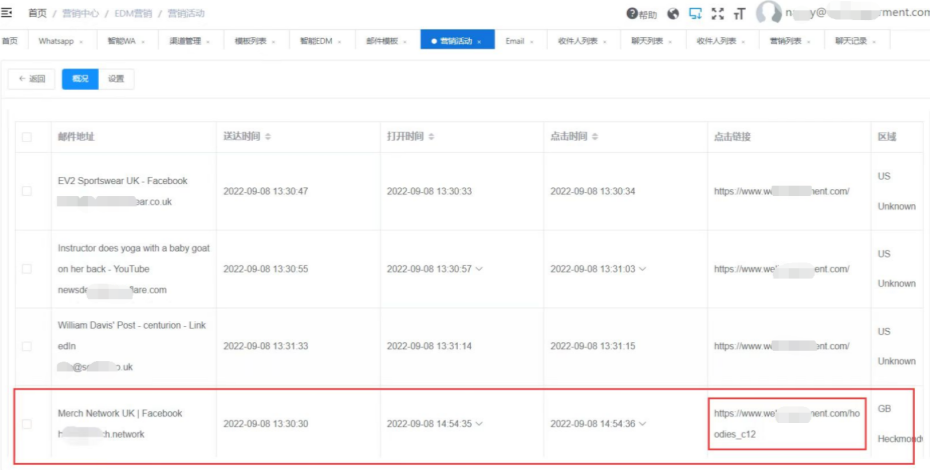The image size is (930, 470).
Task: Expand click times next to 13:31:03
Action: pos(642,269)
